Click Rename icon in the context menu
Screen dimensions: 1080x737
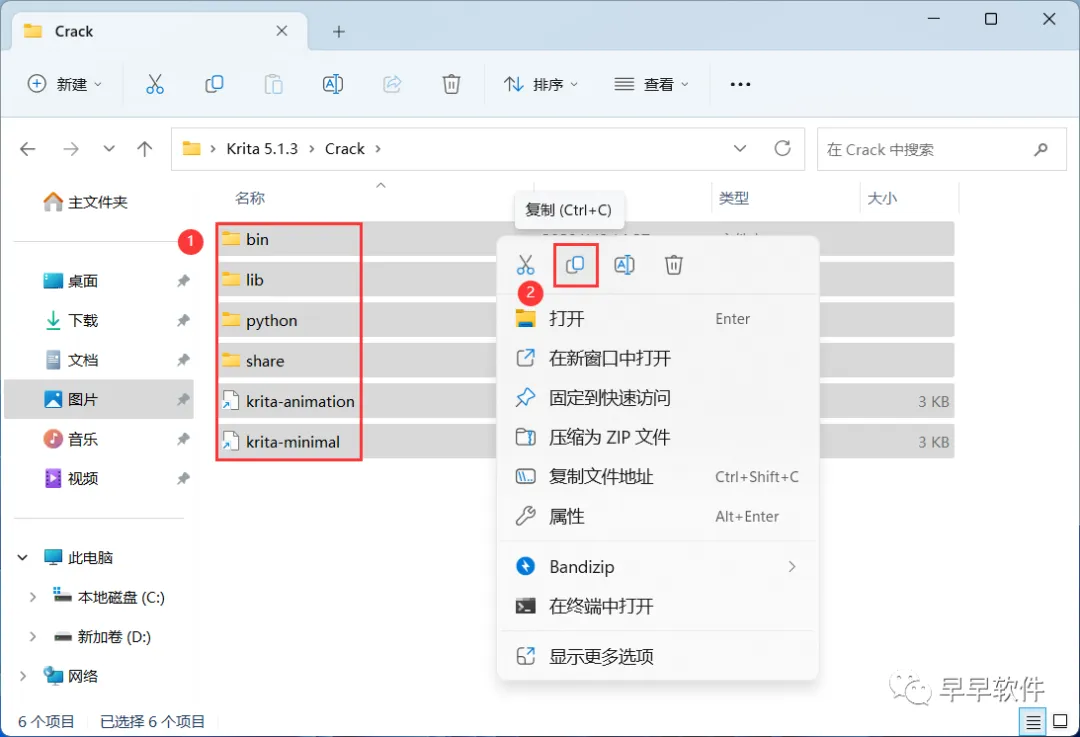point(625,264)
